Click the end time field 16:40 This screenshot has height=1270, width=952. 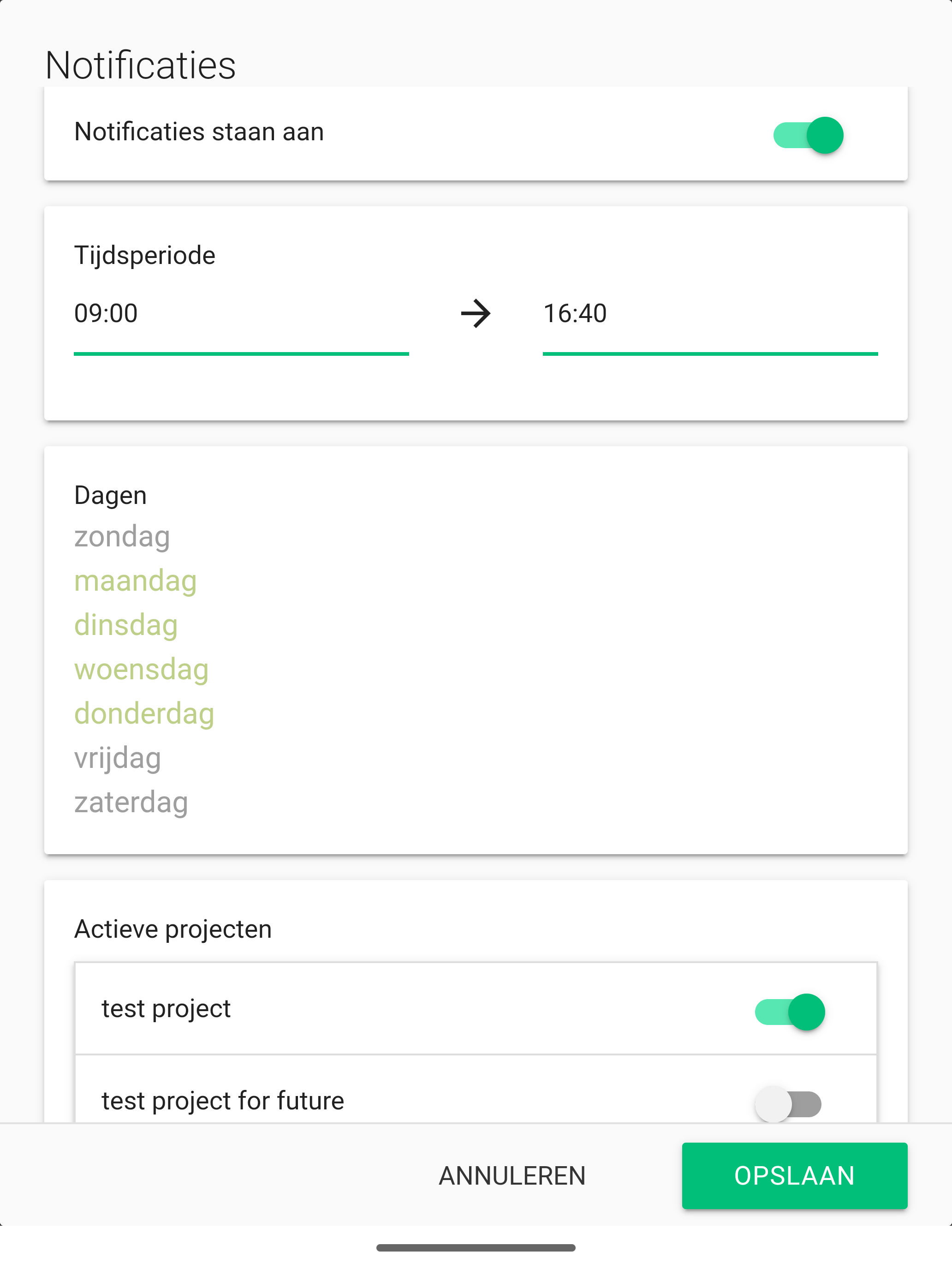coord(710,314)
